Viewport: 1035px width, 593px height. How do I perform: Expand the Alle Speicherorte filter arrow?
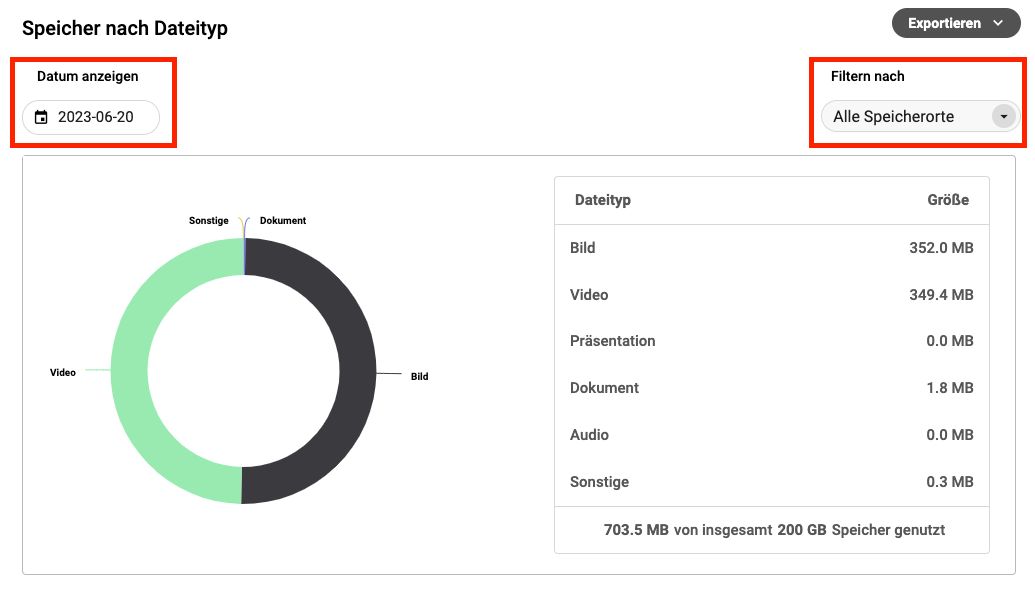(1003, 116)
